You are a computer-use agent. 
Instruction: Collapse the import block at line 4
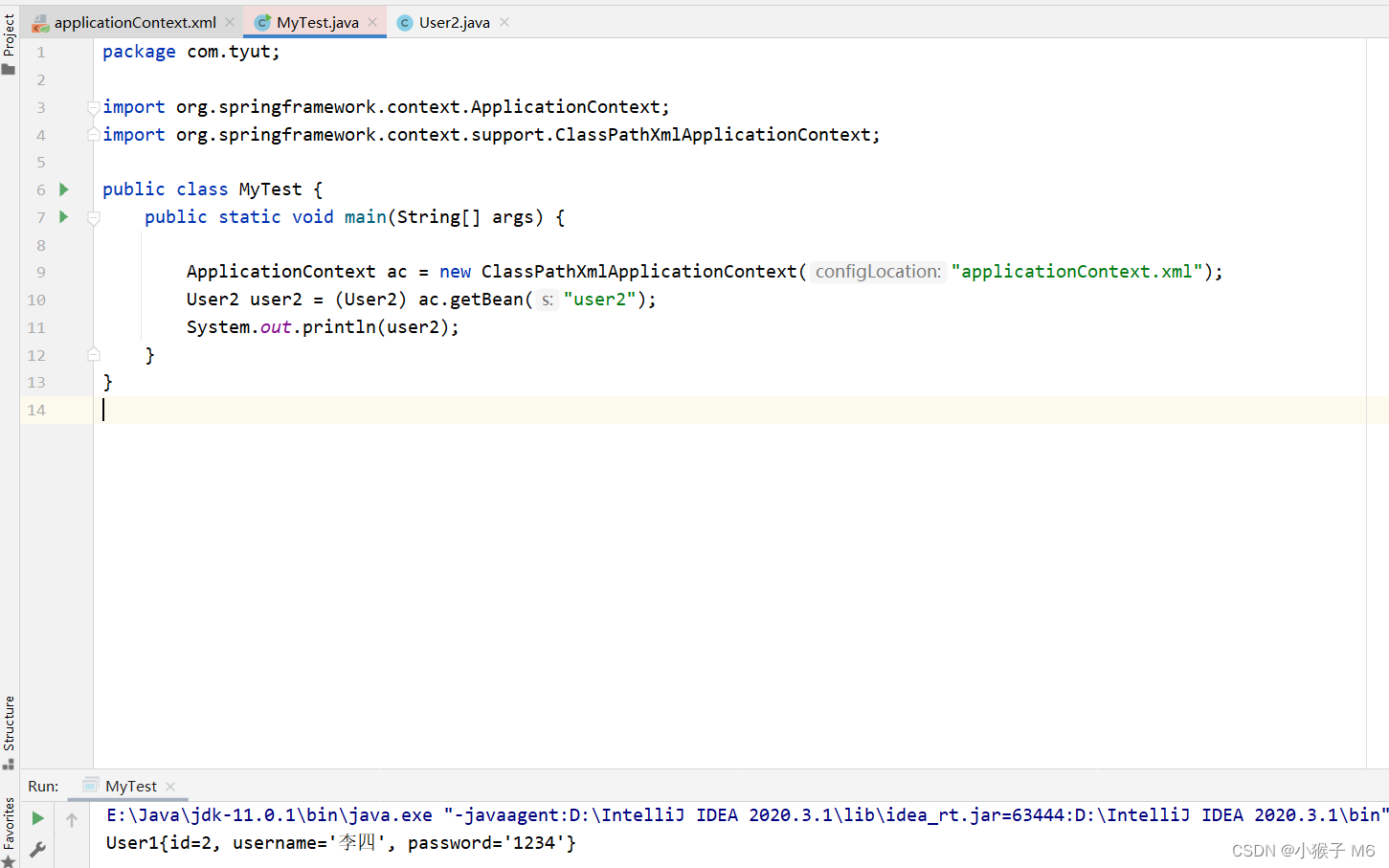click(93, 135)
